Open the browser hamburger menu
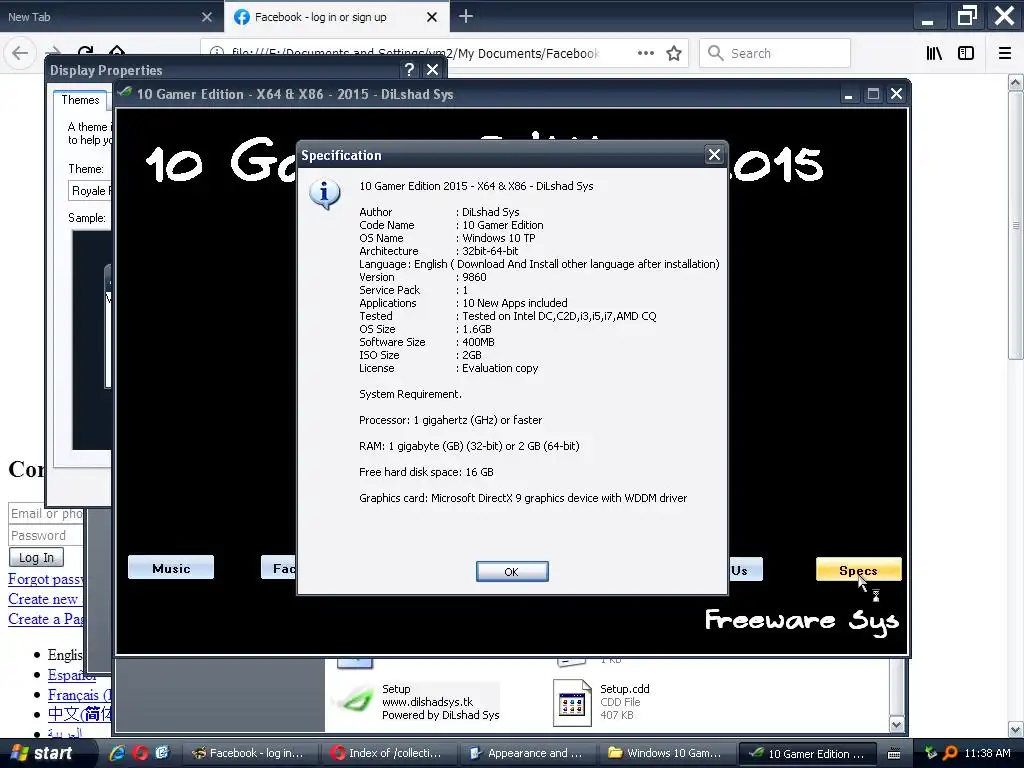This screenshot has height=768, width=1024. (1005, 53)
